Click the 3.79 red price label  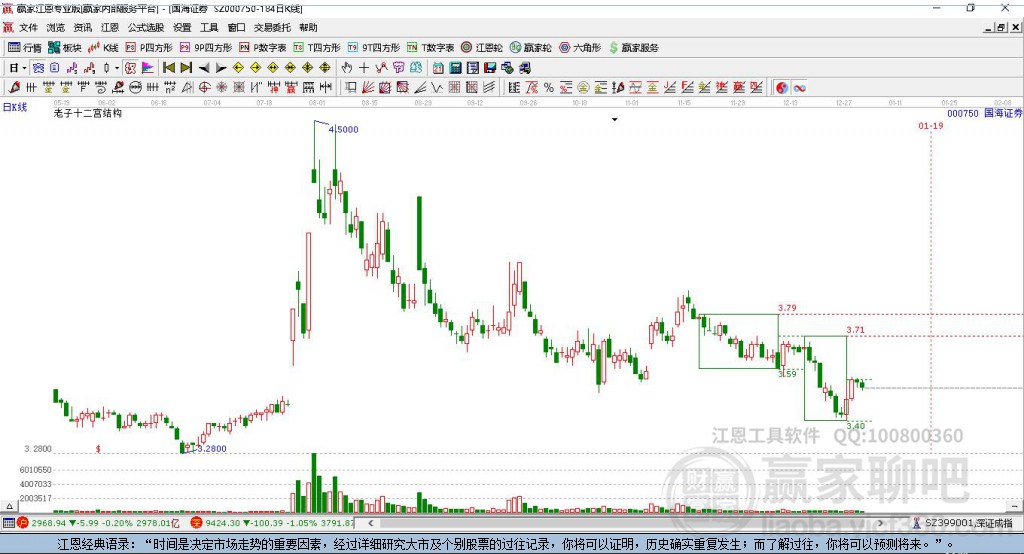tap(787, 308)
